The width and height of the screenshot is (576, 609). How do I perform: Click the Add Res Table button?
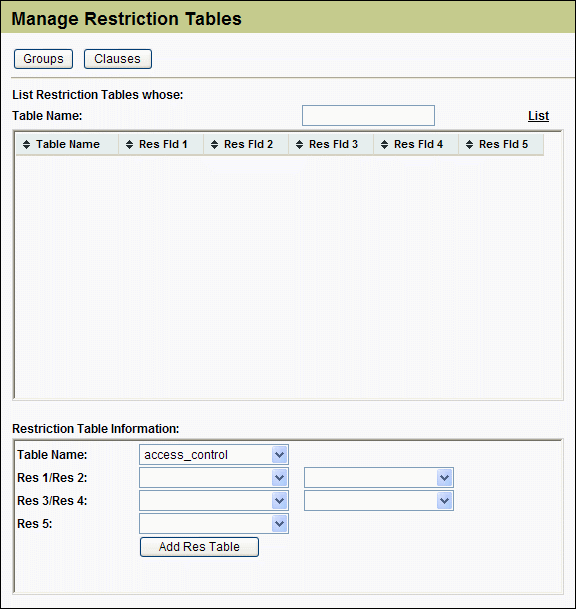pyautogui.click(x=199, y=547)
